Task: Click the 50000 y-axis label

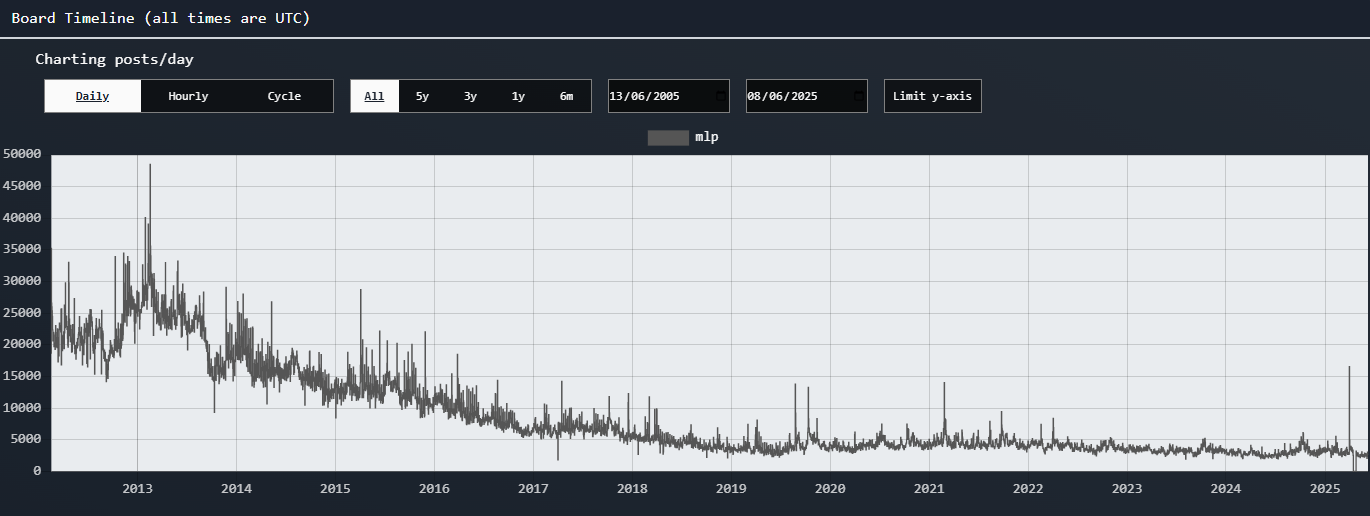Action: pyautogui.click(x=22, y=154)
